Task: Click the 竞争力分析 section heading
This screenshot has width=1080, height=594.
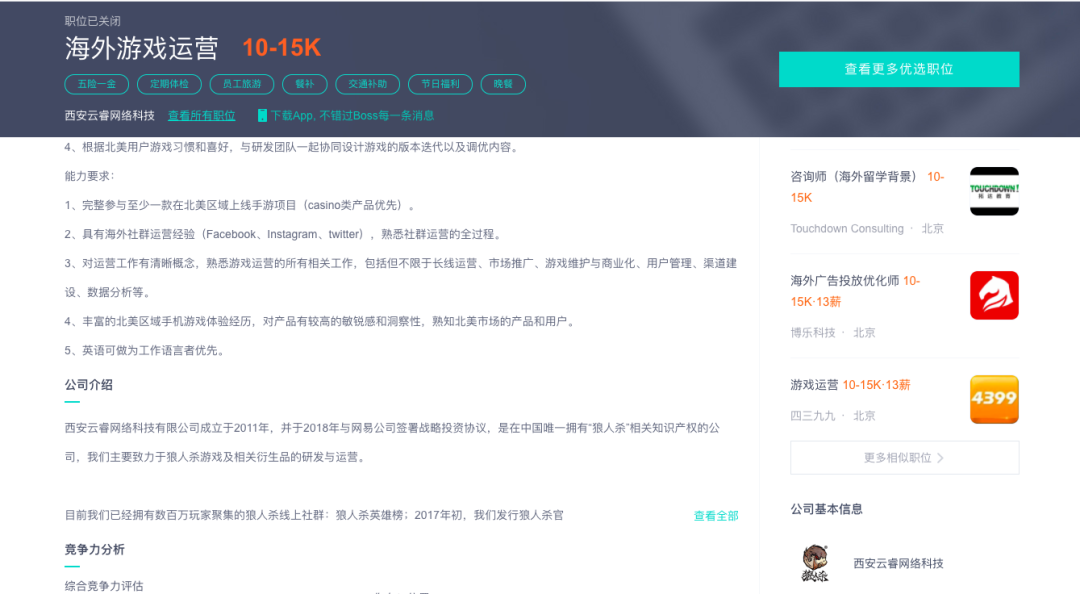Action: (95, 550)
